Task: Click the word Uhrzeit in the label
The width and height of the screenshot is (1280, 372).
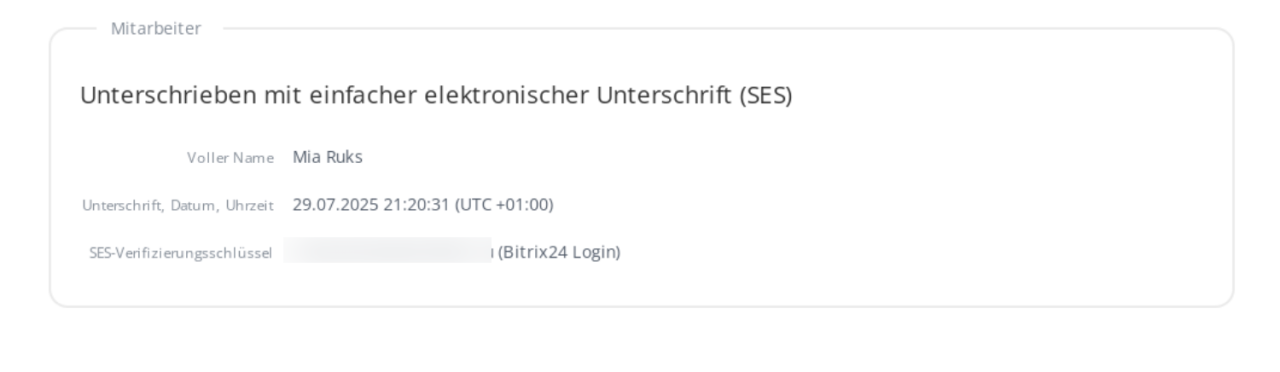Action: coord(250,206)
